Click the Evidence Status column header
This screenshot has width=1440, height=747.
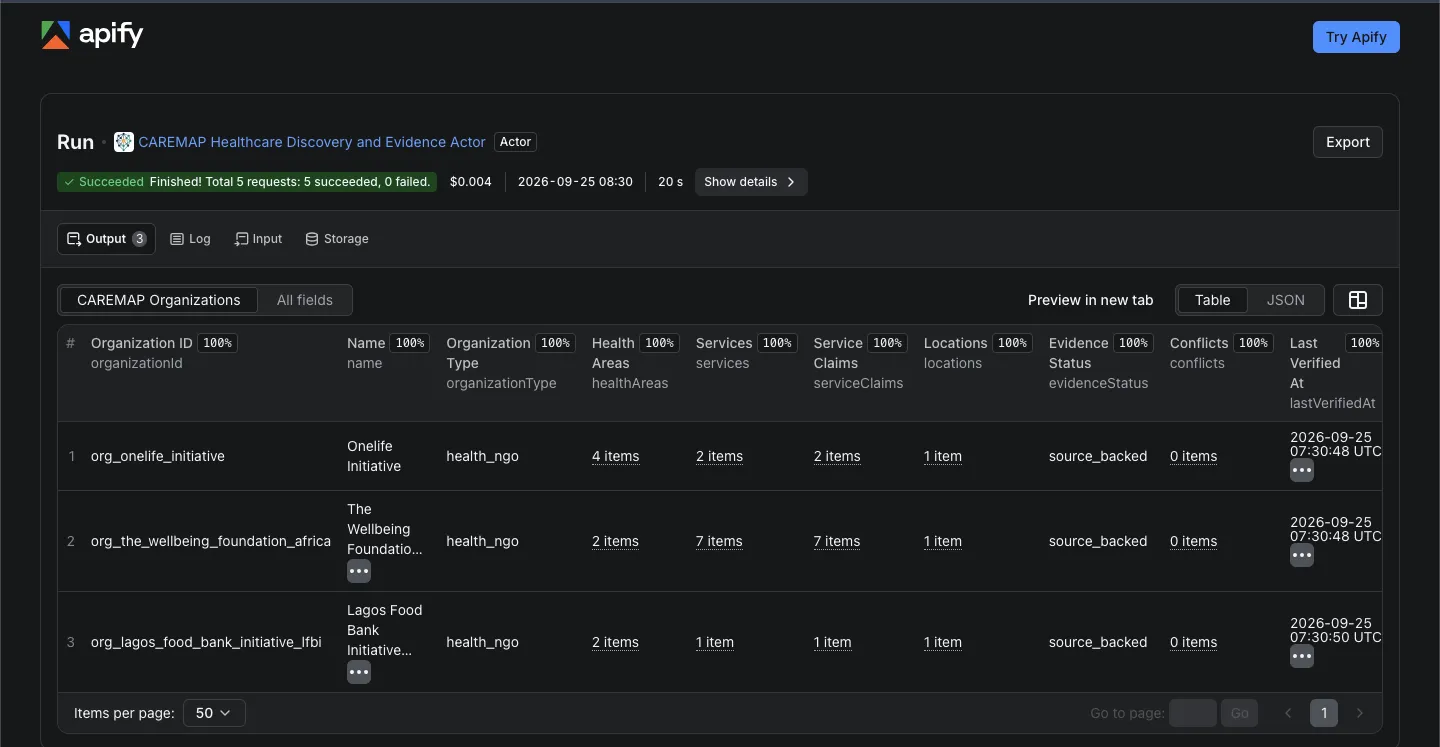coord(1101,363)
